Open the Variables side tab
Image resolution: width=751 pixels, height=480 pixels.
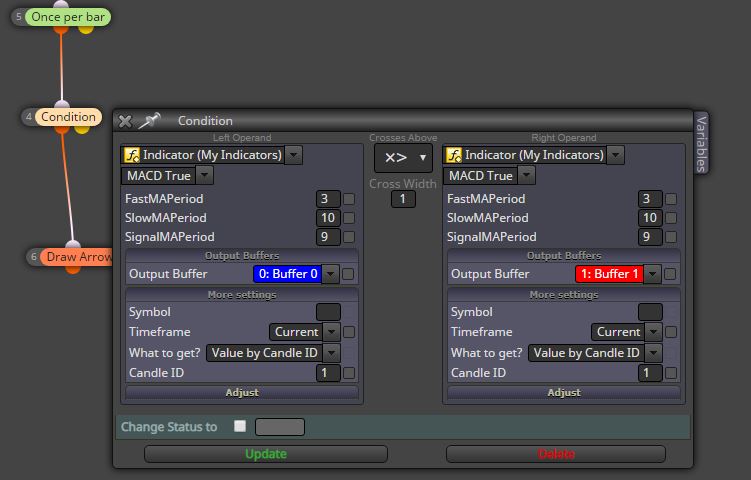coord(701,143)
